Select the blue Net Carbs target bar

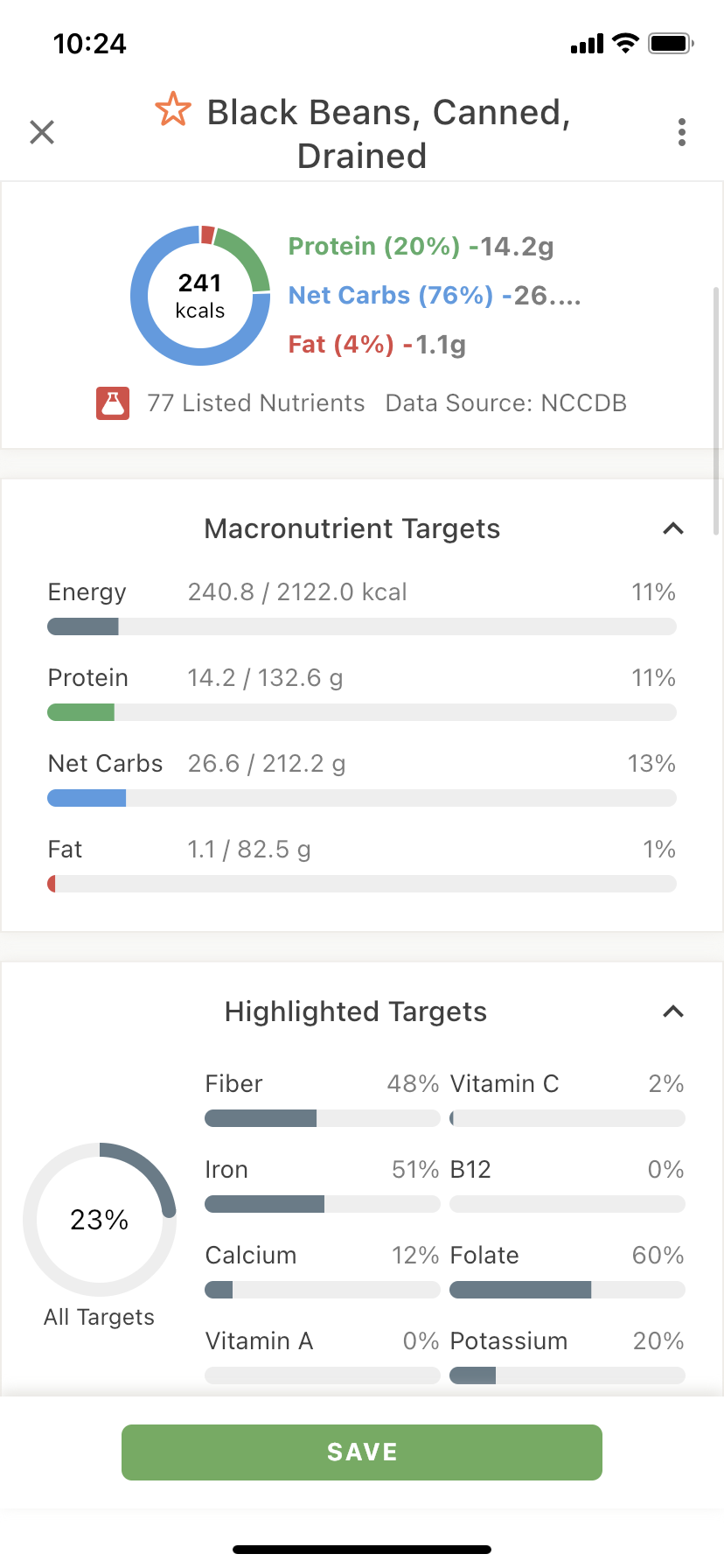[x=362, y=798]
